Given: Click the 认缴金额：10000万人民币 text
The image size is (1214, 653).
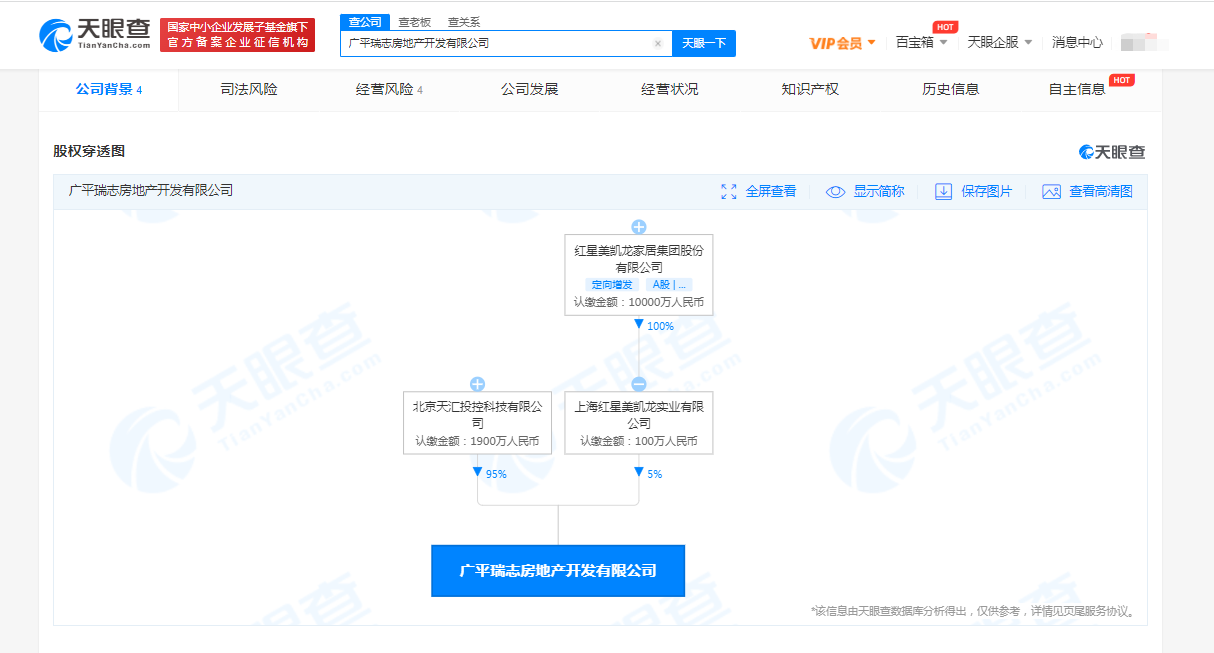Looking at the screenshot, I should [x=638, y=302].
